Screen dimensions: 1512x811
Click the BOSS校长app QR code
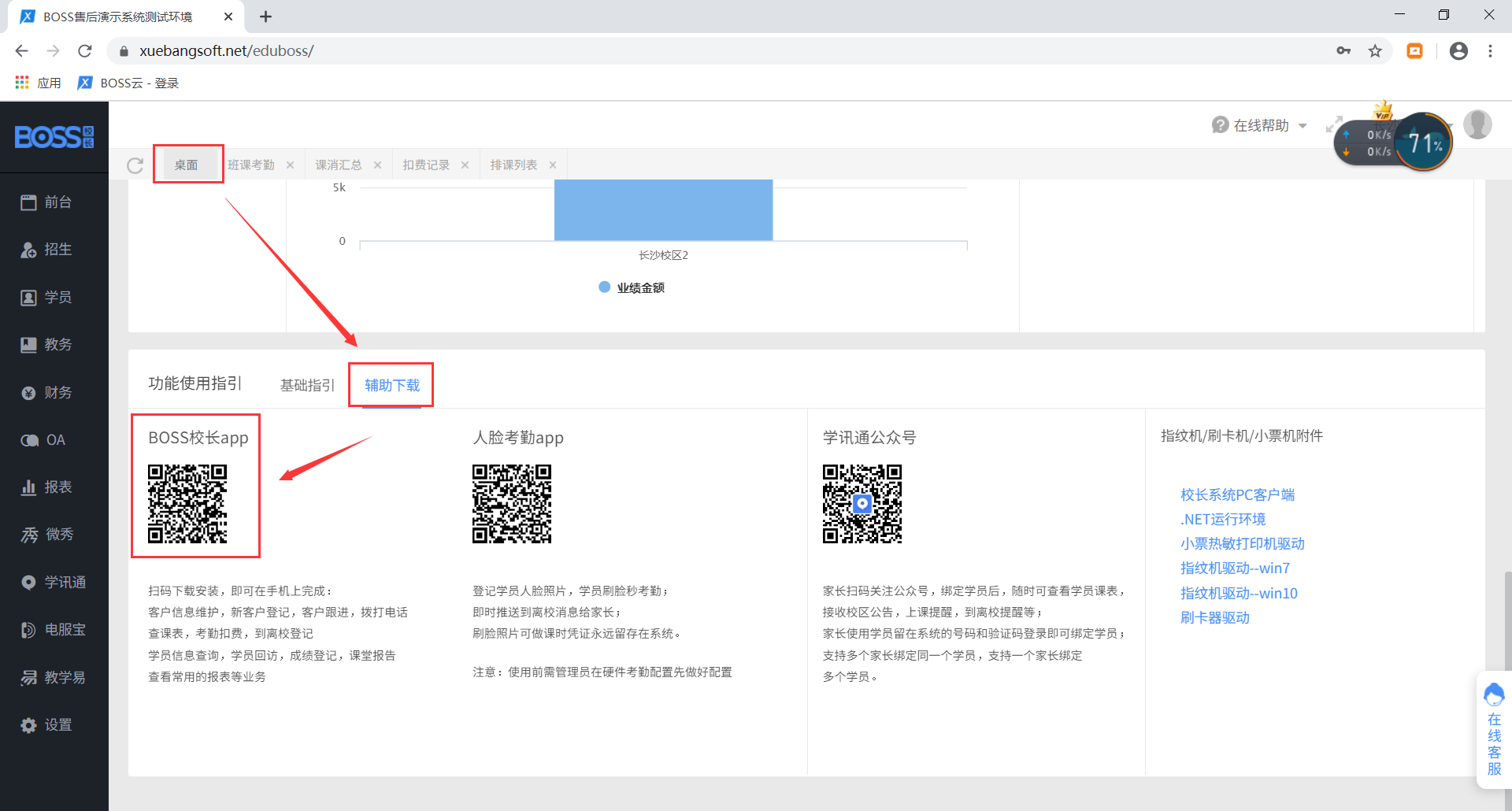[187, 504]
